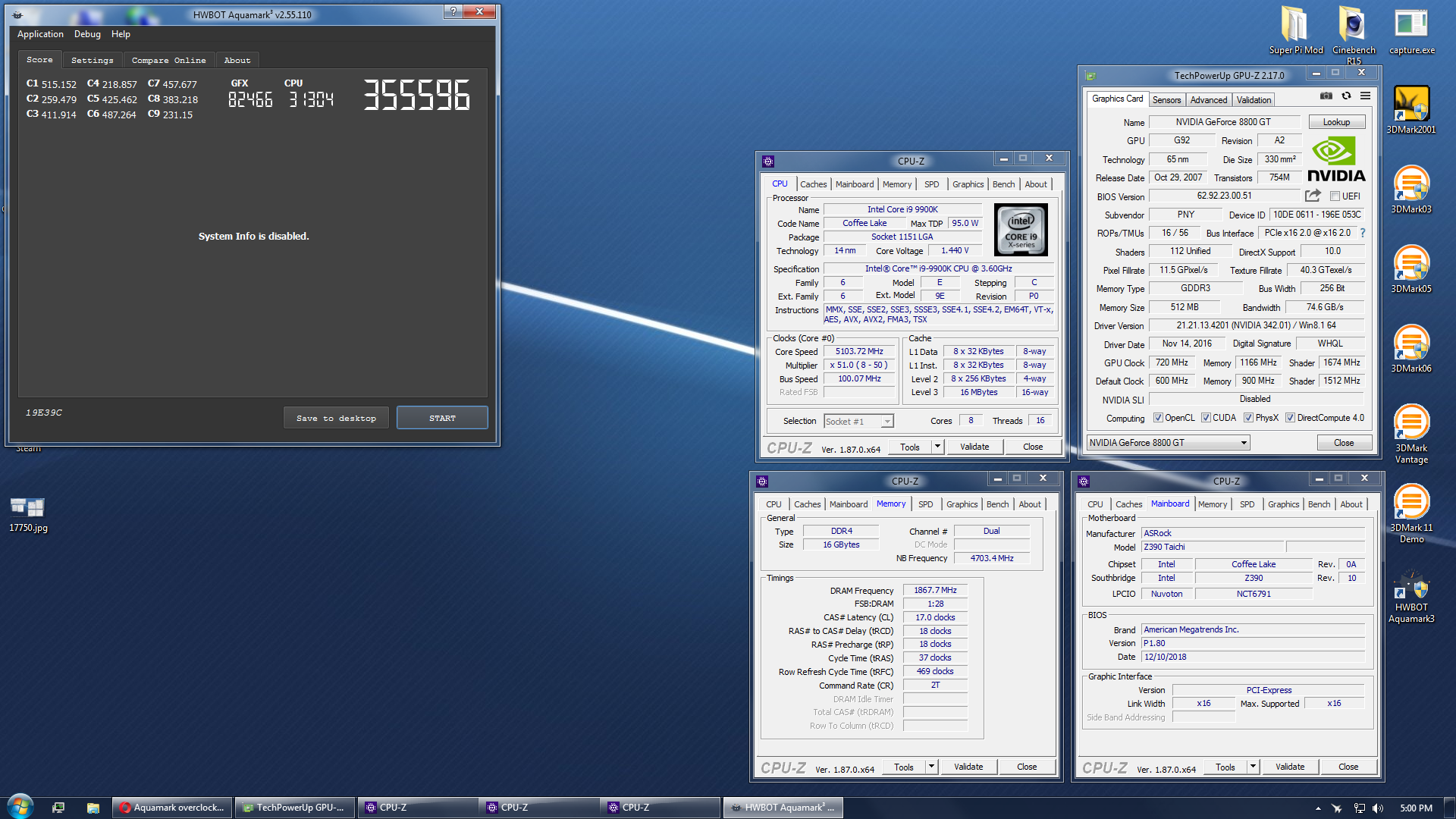Open 3DMark Vantage desktop shortcut
This screenshot has height=819, width=1456.
pos(1411,434)
